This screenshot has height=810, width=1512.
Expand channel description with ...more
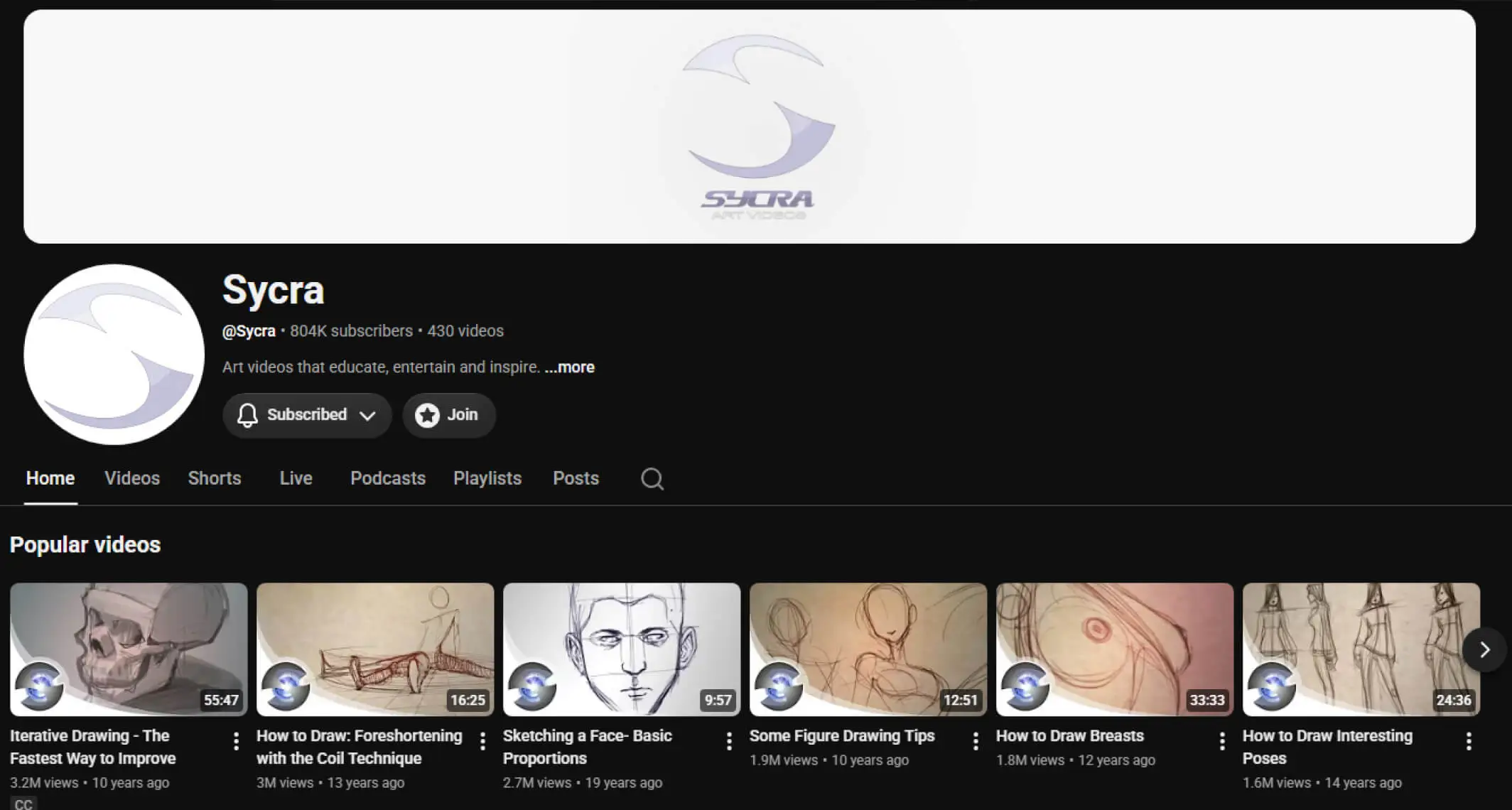tap(570, 367)
